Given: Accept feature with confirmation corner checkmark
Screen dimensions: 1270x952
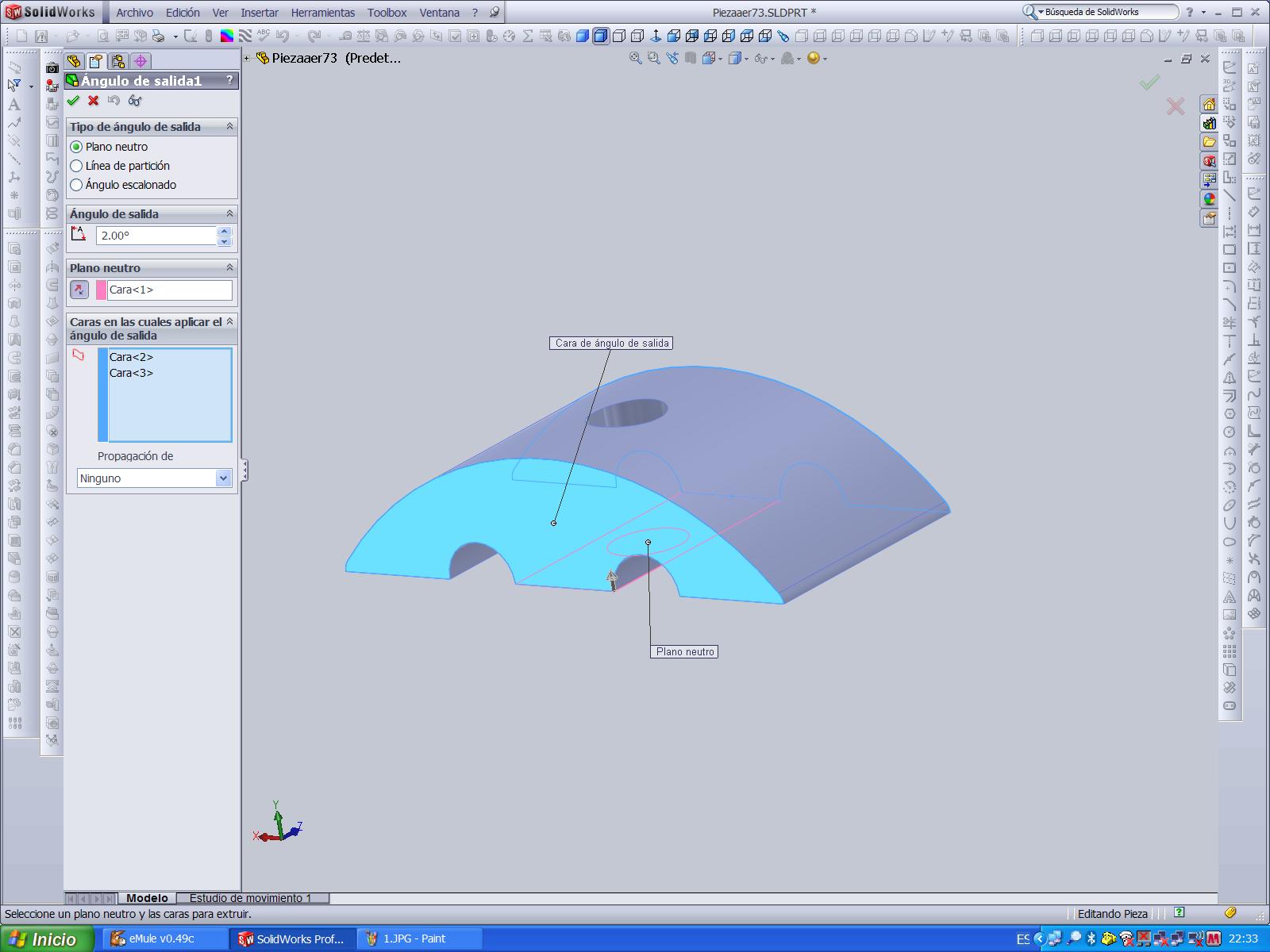Looking at the screenshot, I should coord(1149,82).
